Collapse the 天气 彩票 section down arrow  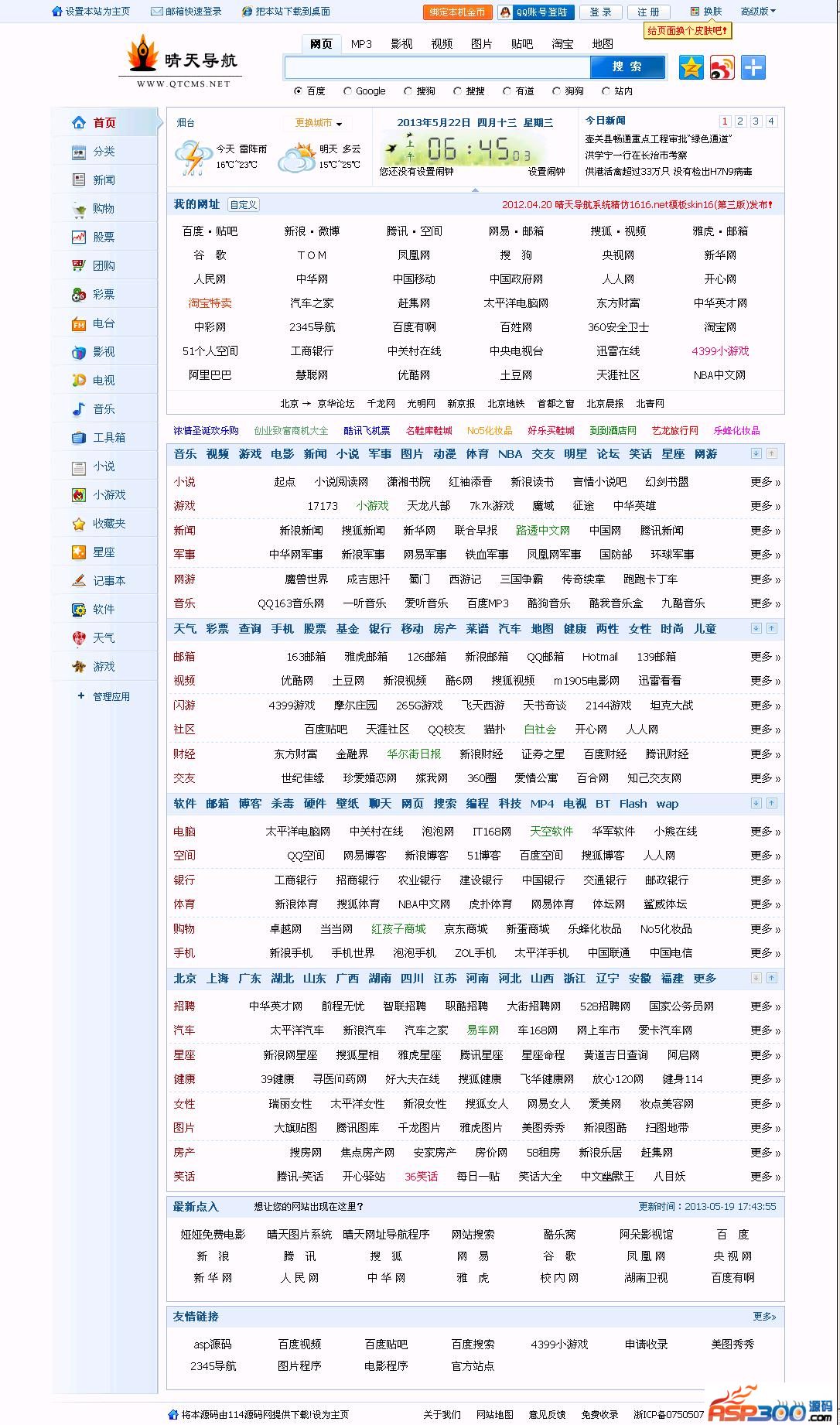[x=756, y=628]
